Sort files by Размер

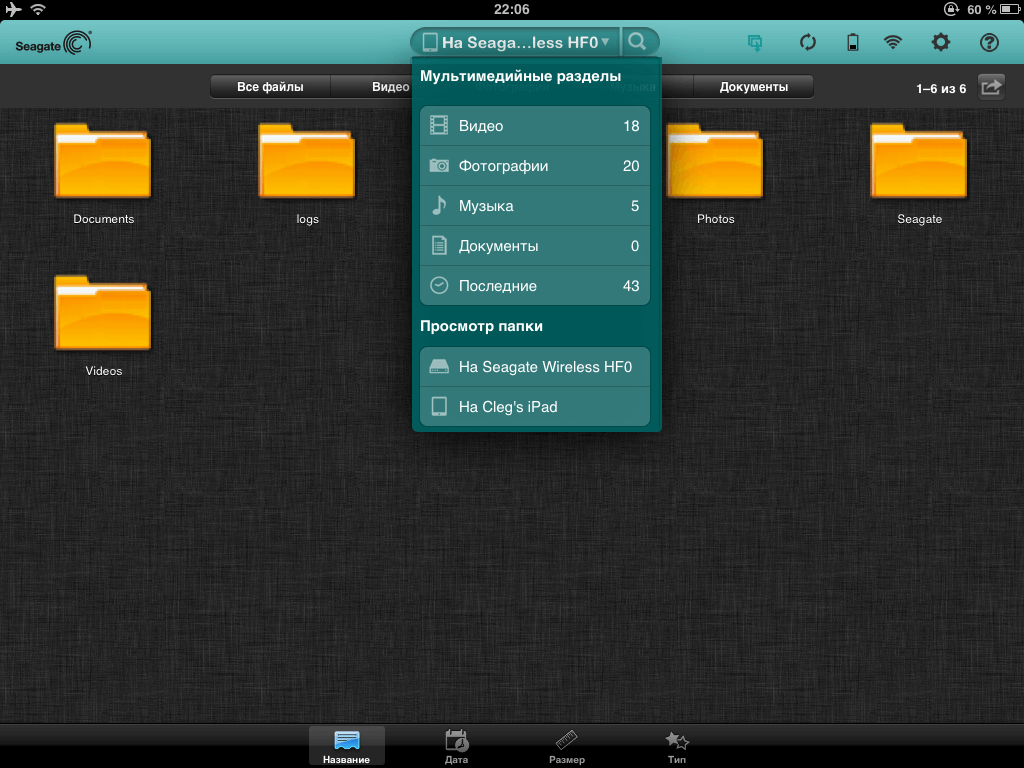[x=566, y=746]
